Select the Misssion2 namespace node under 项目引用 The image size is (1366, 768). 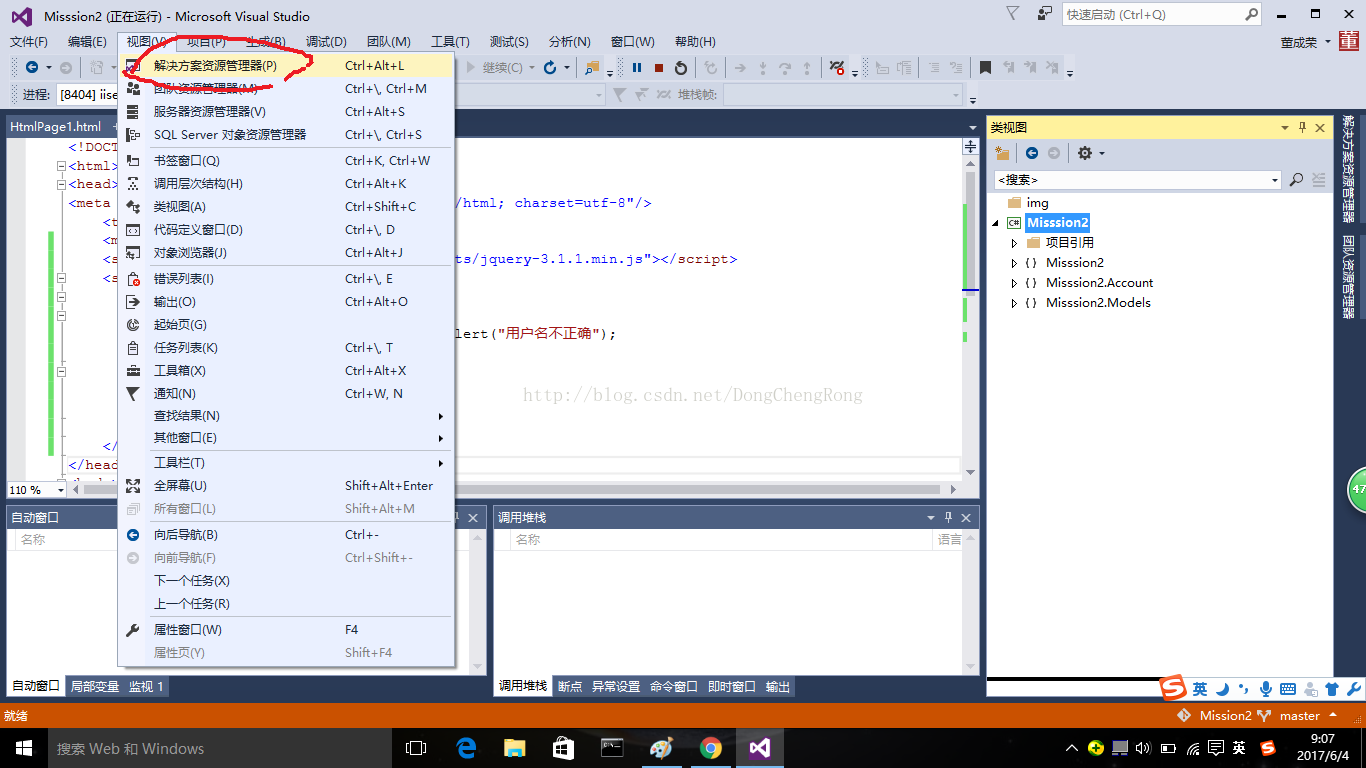(1075, 263)
